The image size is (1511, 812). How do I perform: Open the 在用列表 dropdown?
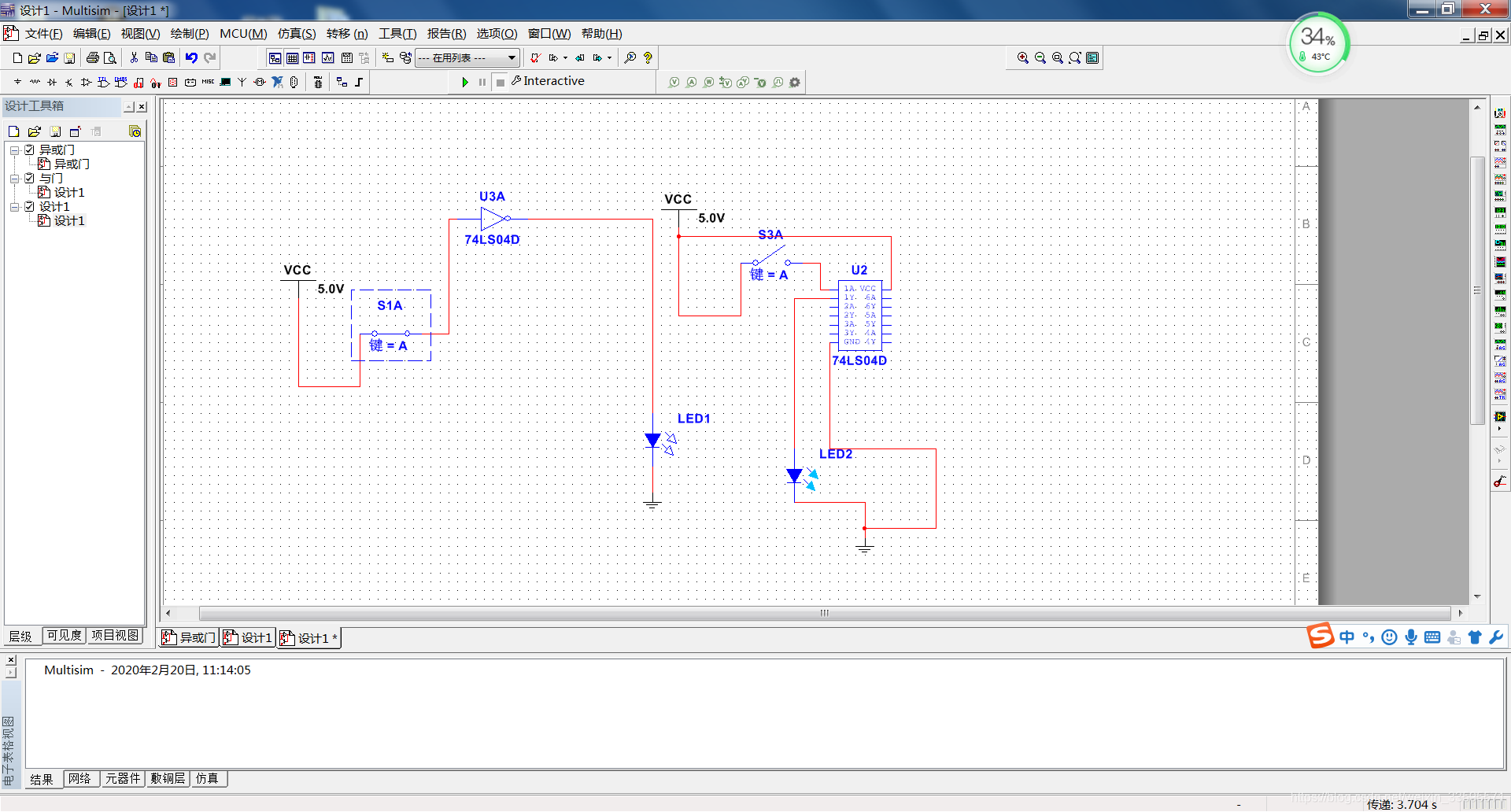click(467, 57)
